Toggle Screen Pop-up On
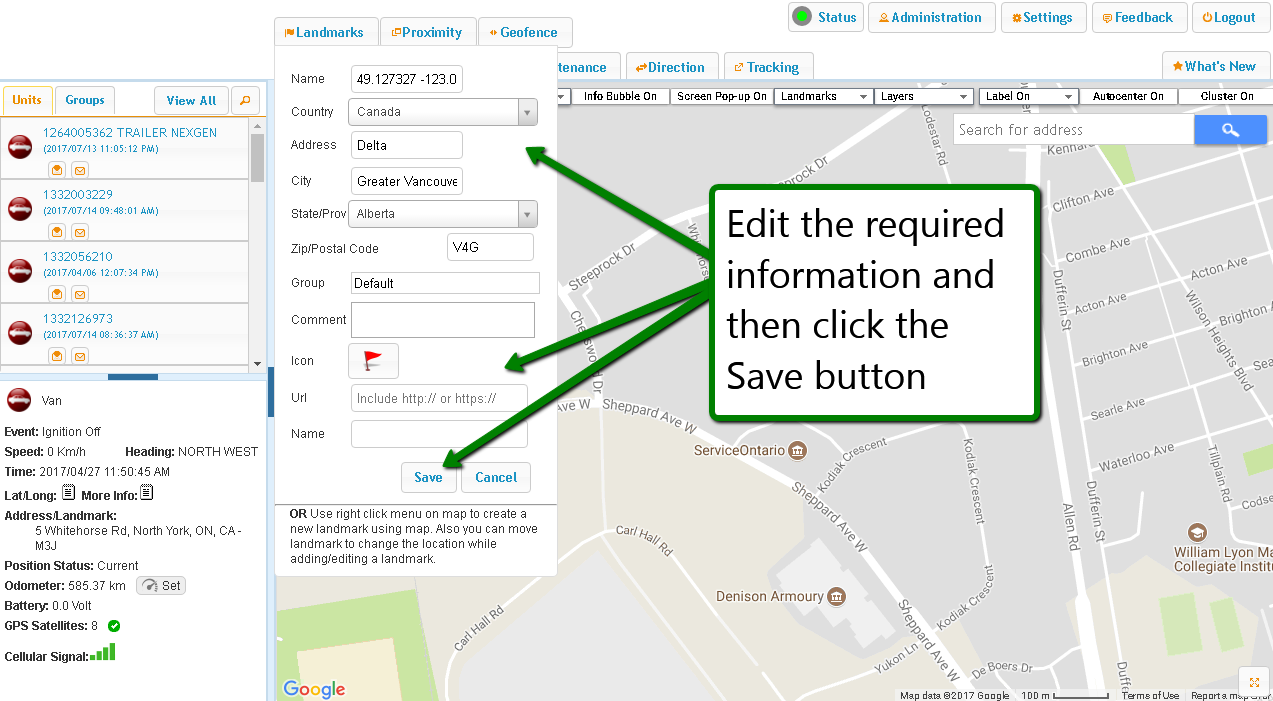 click(x=721, y=97)
